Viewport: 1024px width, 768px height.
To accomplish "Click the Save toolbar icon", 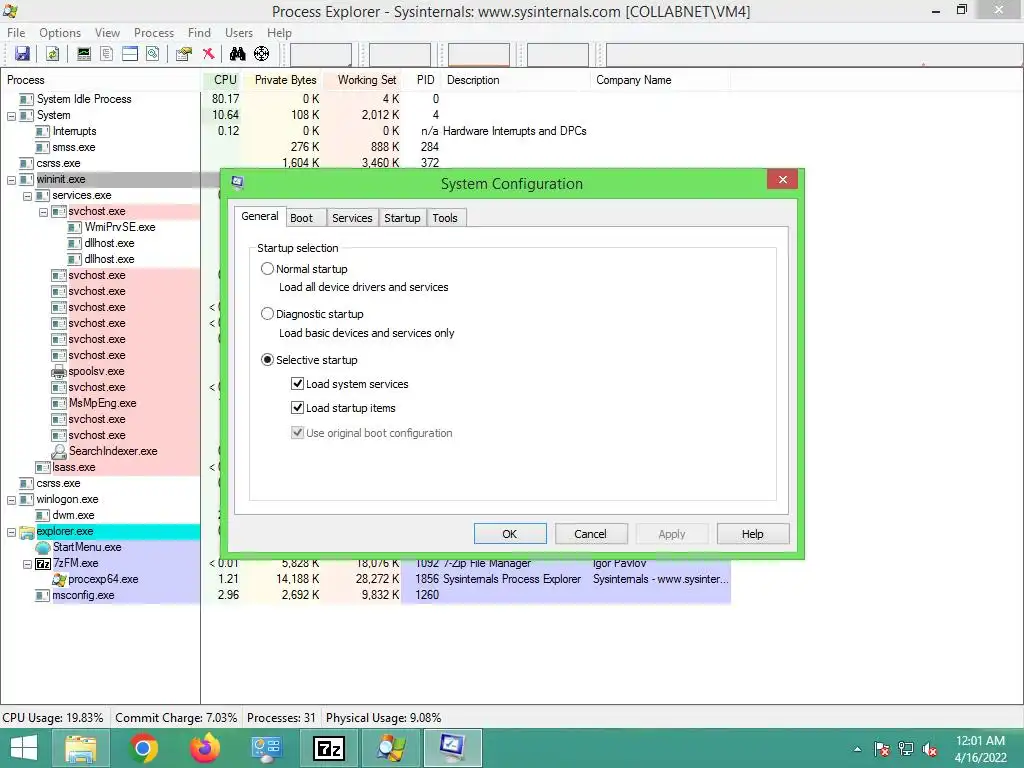I will 22,54.
